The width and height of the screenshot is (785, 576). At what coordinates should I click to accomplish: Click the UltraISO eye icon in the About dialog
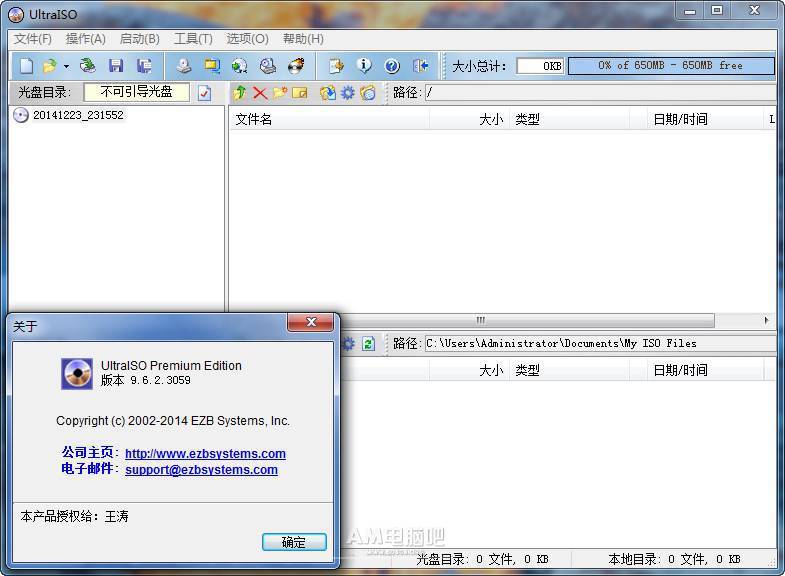[77, 374]
